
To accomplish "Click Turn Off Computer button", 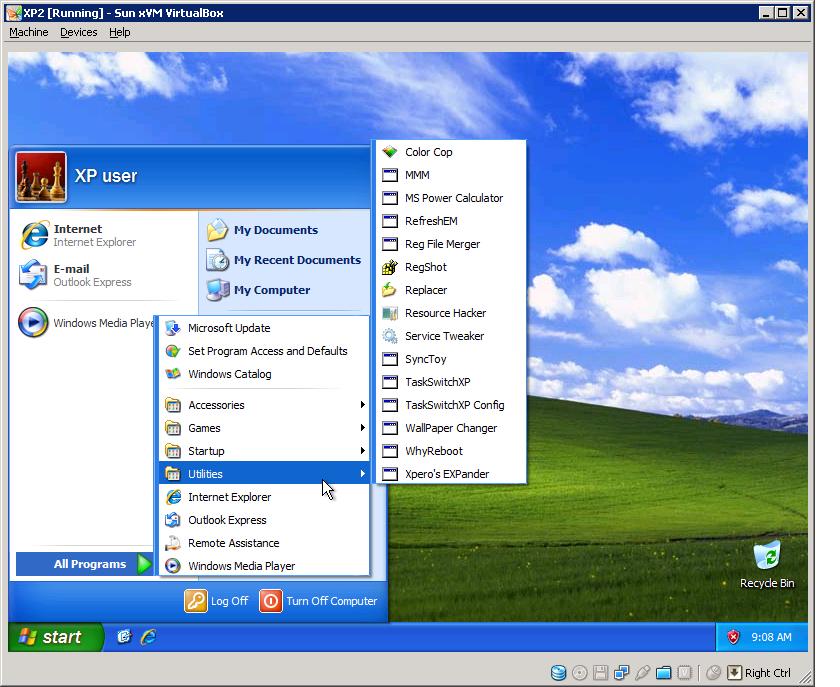I will coord(318,601).
